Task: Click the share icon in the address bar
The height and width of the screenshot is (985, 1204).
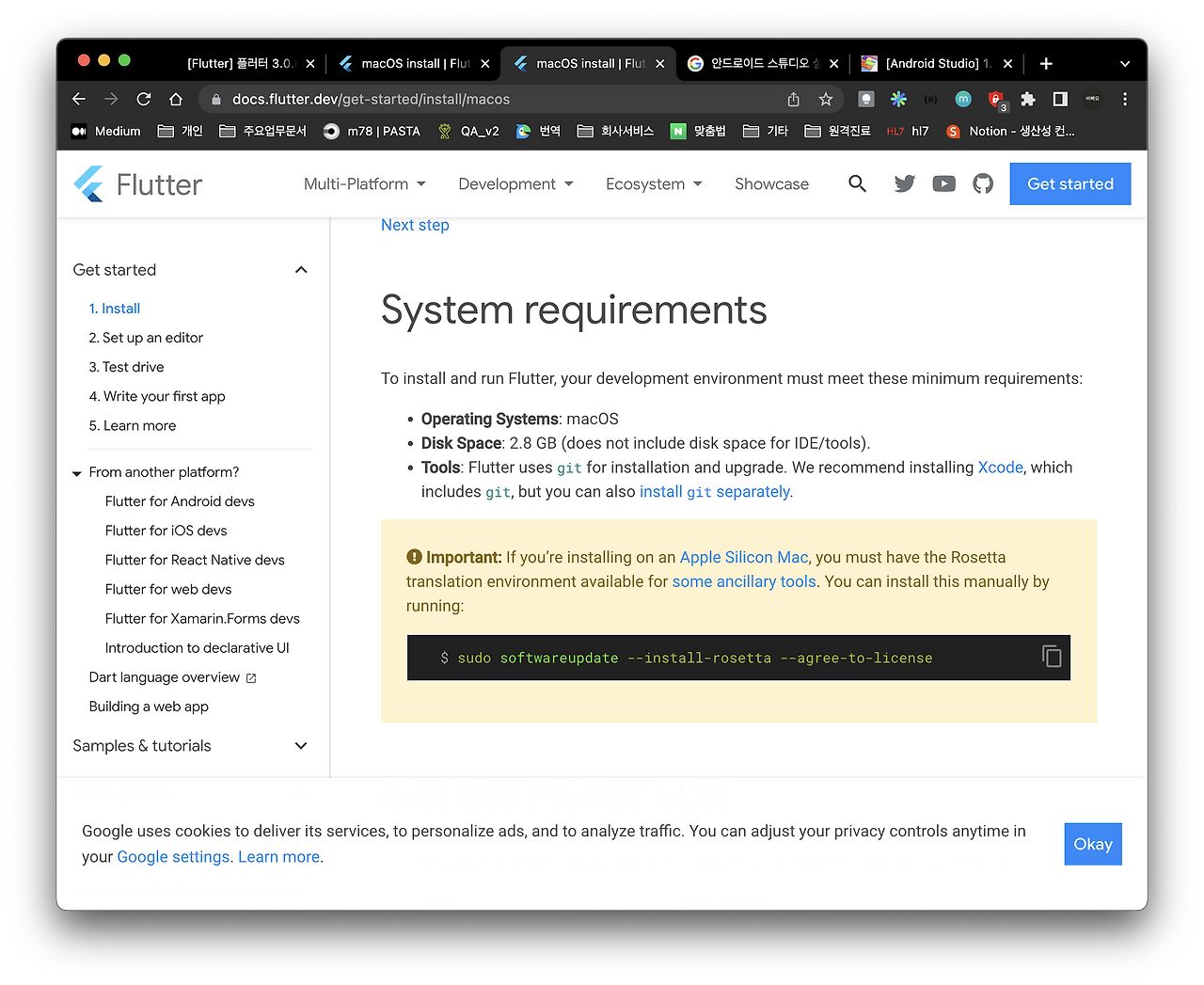Action: (x=794, y=99)
